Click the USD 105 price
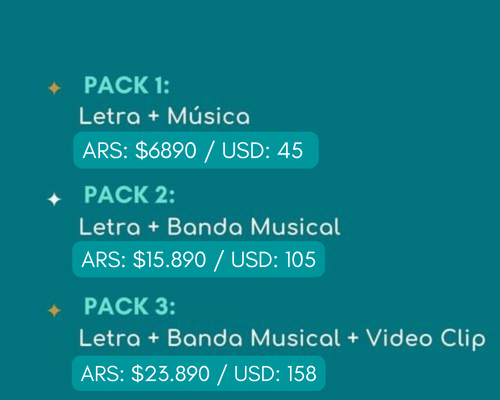The width and height of the screenshot is (500, 400). click(x=273, y=260)
